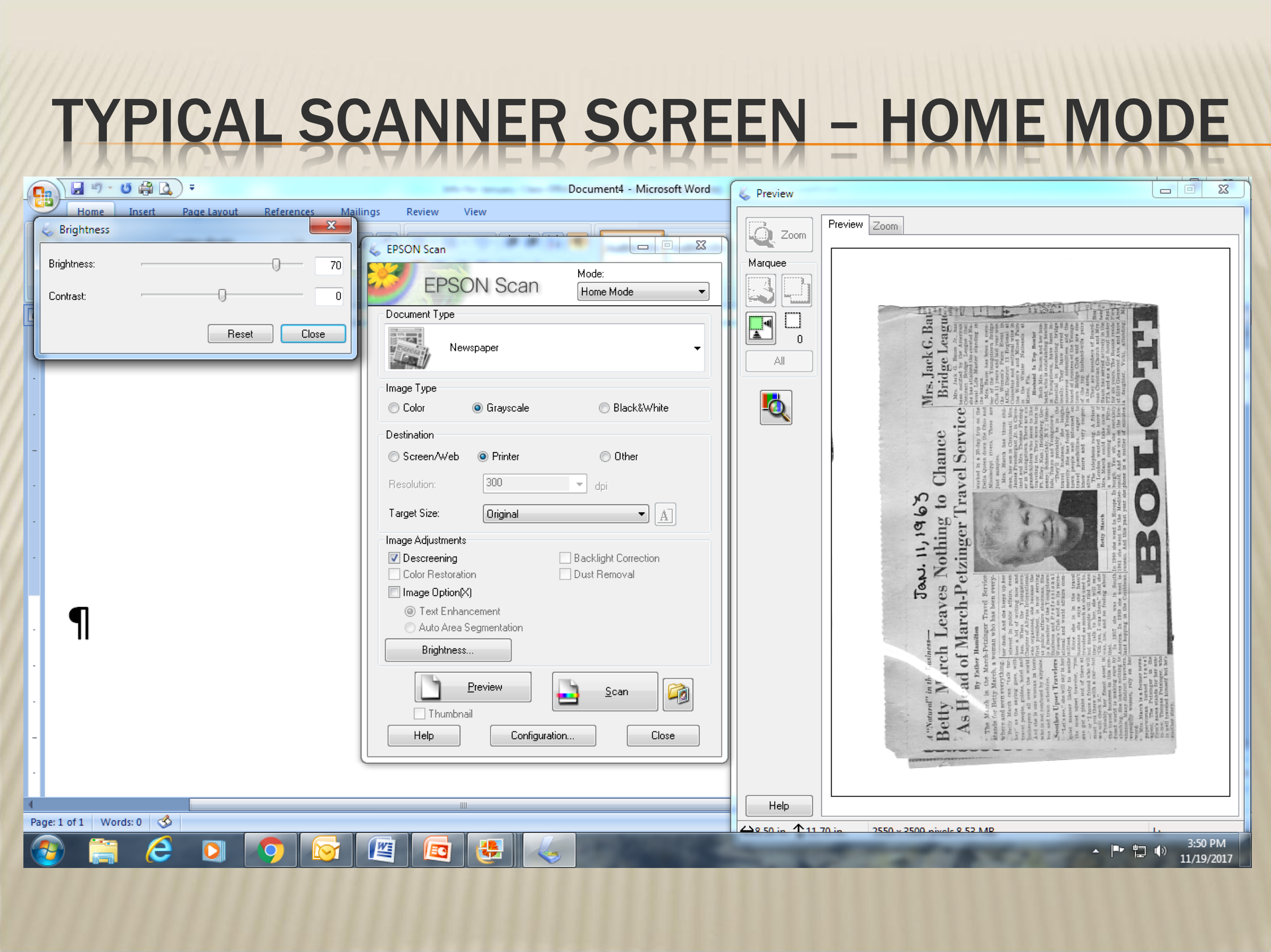Click Close in Brightness dialog
Viewport: 1271px width, 952px height.
tap(313, 334)
